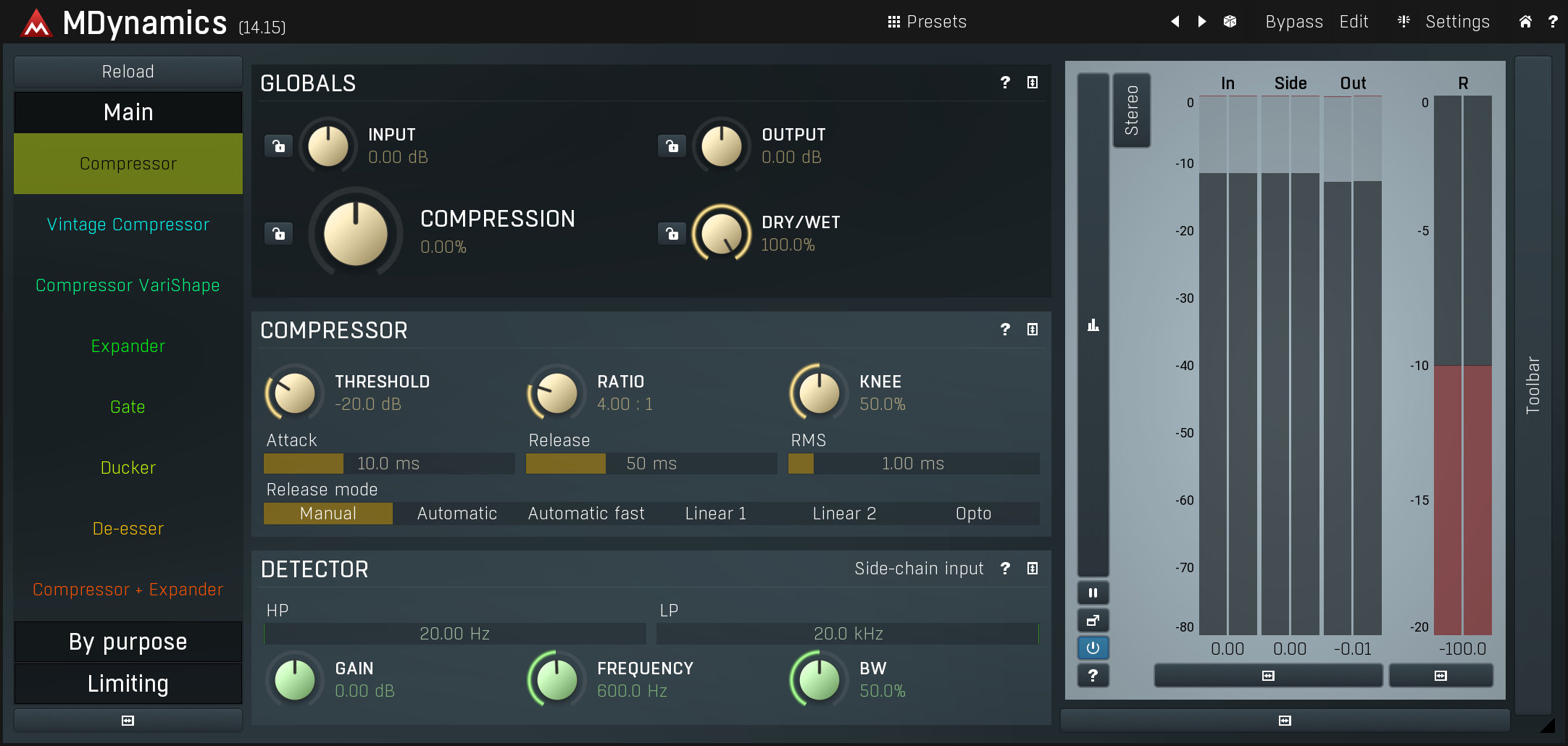Viewport: 1568px width, 746px height.
Task: Click the next preset arrow
Action: pos(1201,22)
